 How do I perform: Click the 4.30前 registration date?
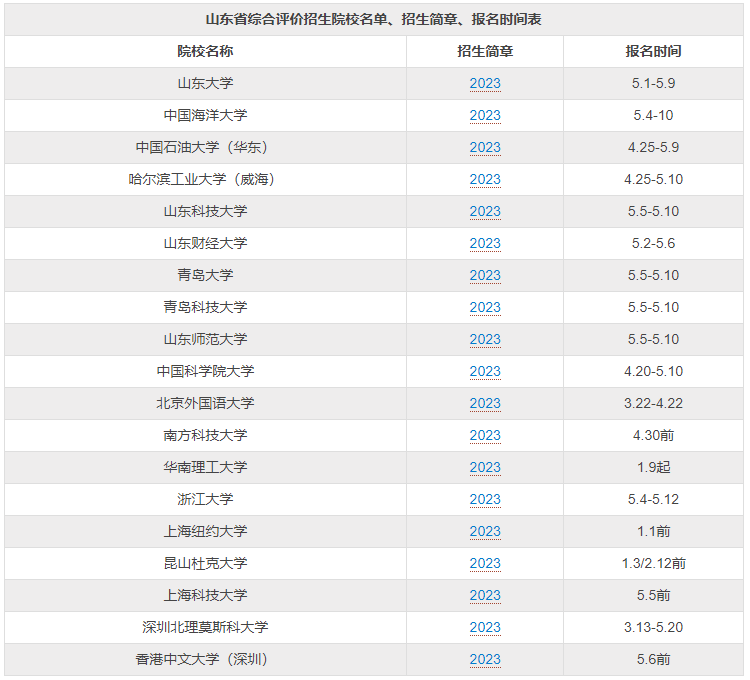click(x=653, y=436)
